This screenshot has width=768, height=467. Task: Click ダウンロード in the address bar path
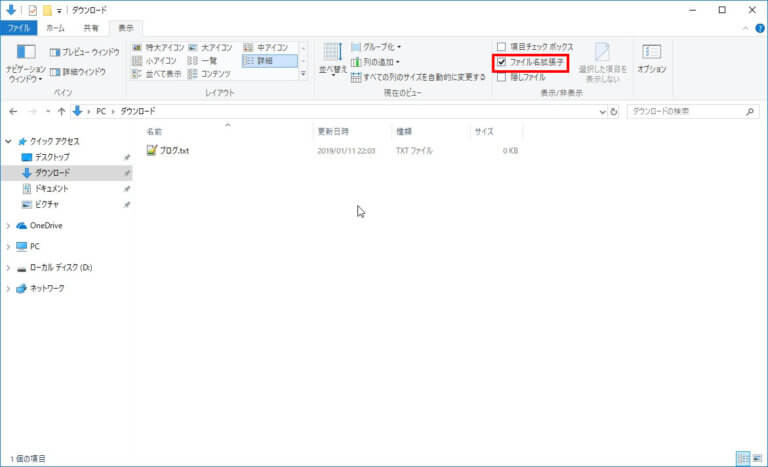[x=138, y=112]
